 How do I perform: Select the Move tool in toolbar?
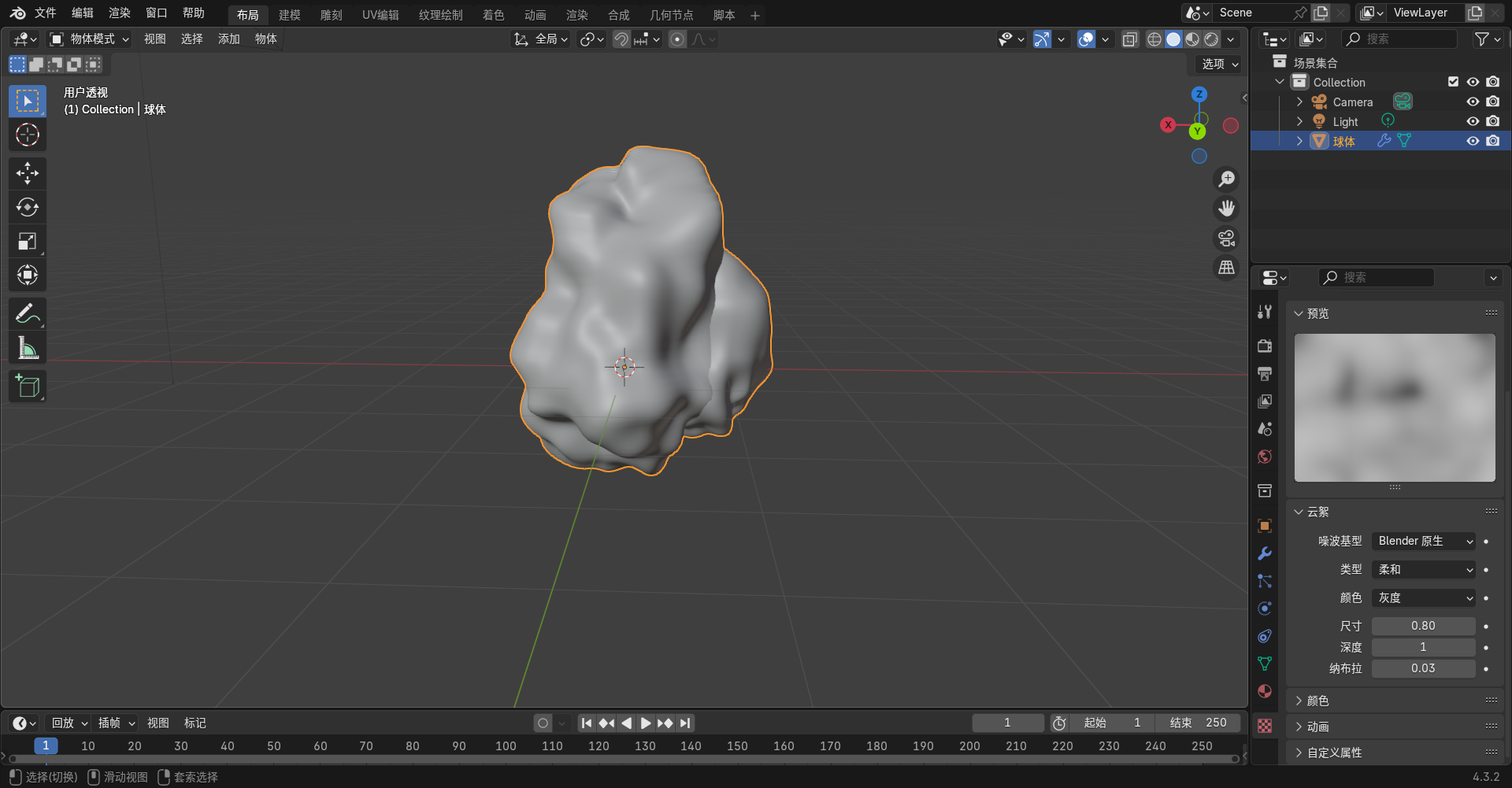click(28, 173)
